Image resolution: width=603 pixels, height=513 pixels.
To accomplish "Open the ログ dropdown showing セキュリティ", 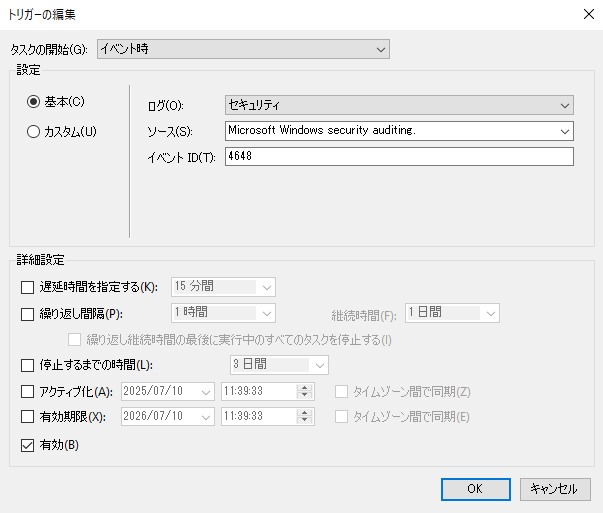I will point(399,105).
